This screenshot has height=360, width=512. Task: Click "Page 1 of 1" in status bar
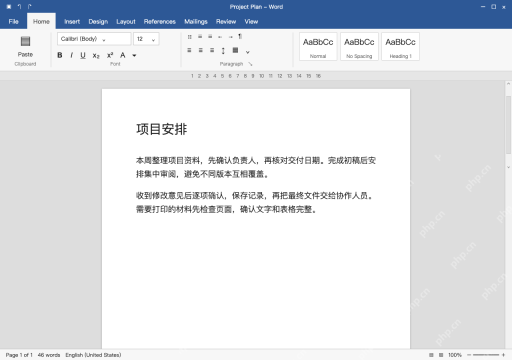[x=19, y=355]
